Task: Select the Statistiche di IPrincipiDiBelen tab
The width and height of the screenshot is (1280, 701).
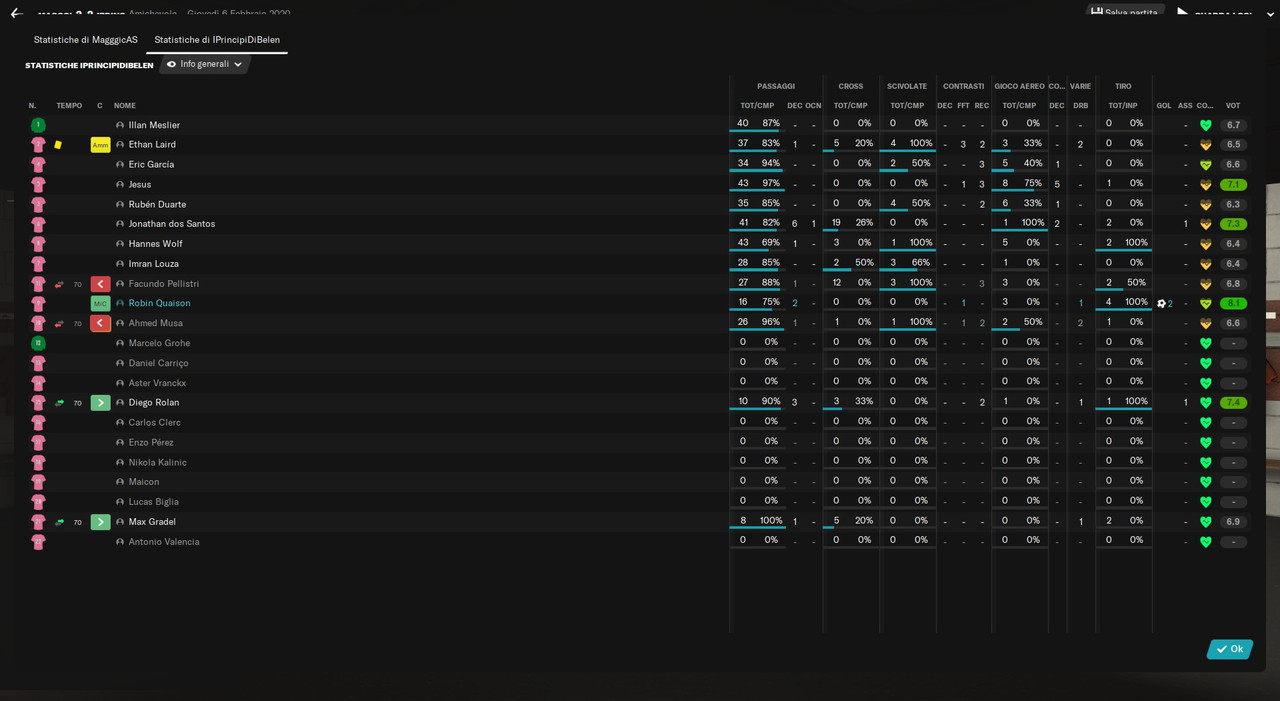Action: [x=217, y=40]
